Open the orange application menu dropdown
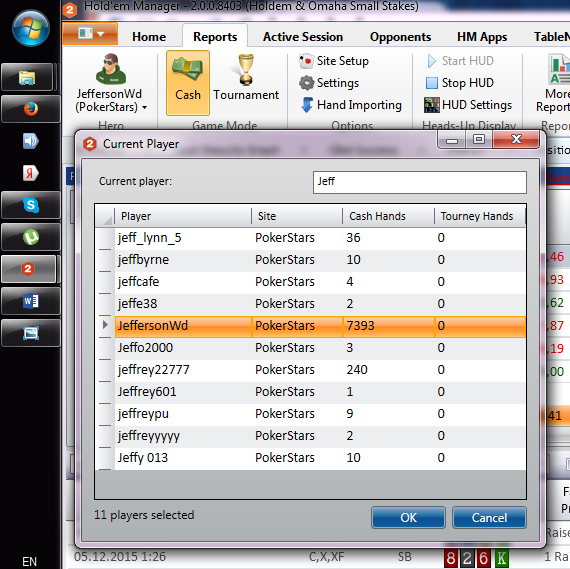 tap(90, 34)
